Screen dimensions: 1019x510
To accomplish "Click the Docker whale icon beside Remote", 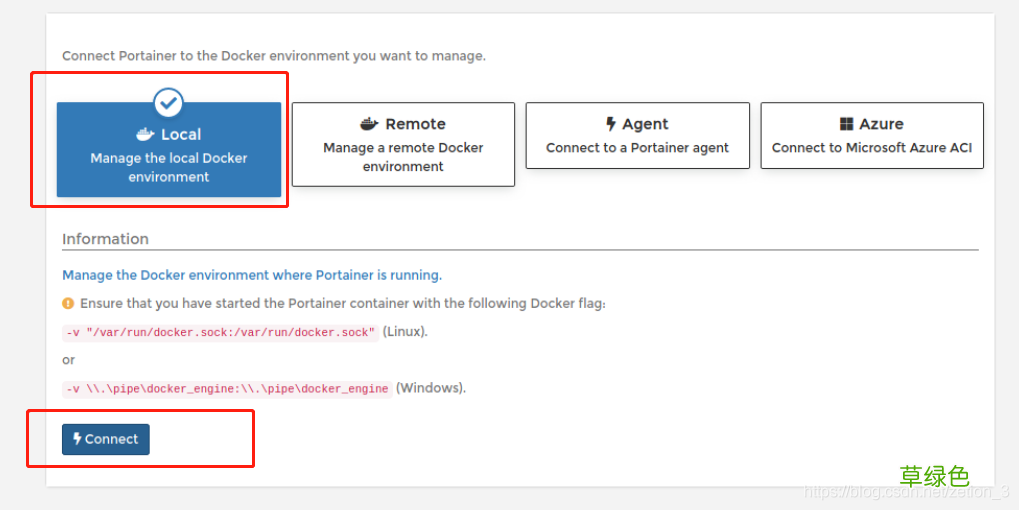I will click(370, 124).
